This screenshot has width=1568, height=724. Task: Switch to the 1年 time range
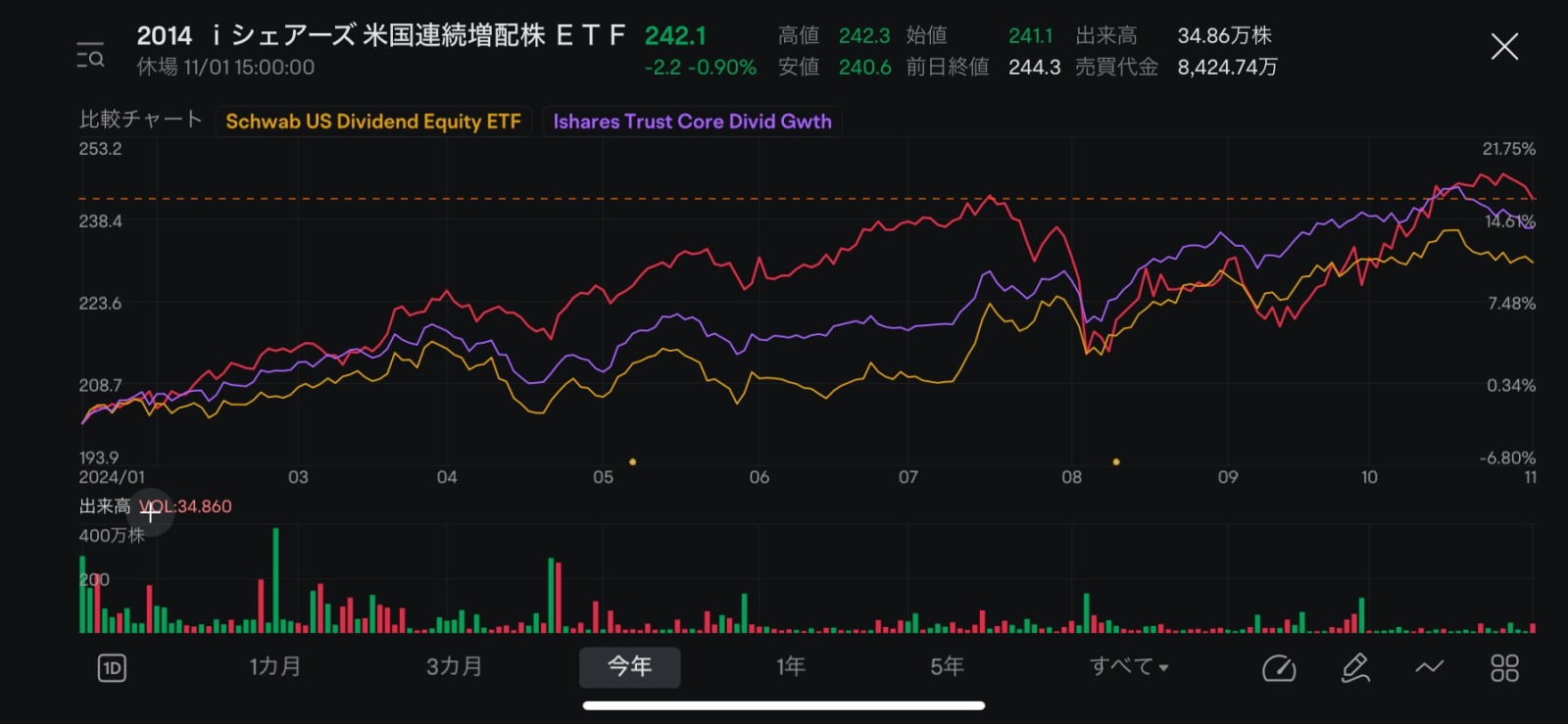791,667
